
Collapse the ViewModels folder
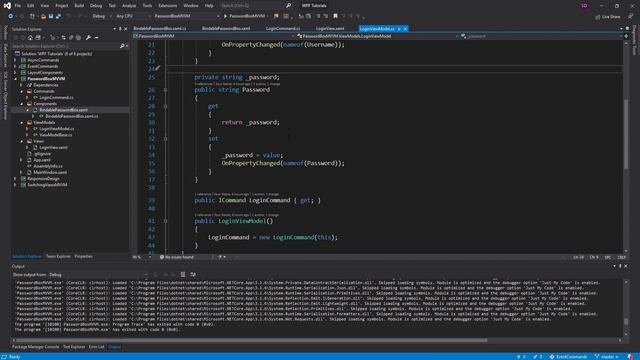coord(22,122)
